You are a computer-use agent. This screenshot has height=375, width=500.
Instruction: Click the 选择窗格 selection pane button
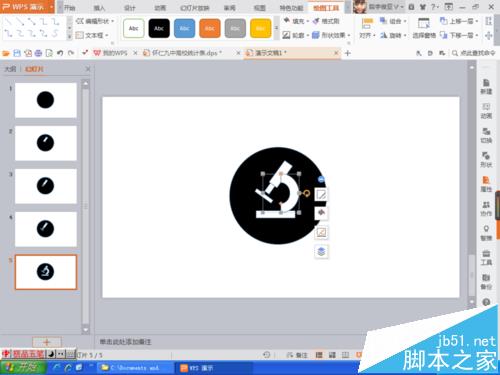pos(424,29)
